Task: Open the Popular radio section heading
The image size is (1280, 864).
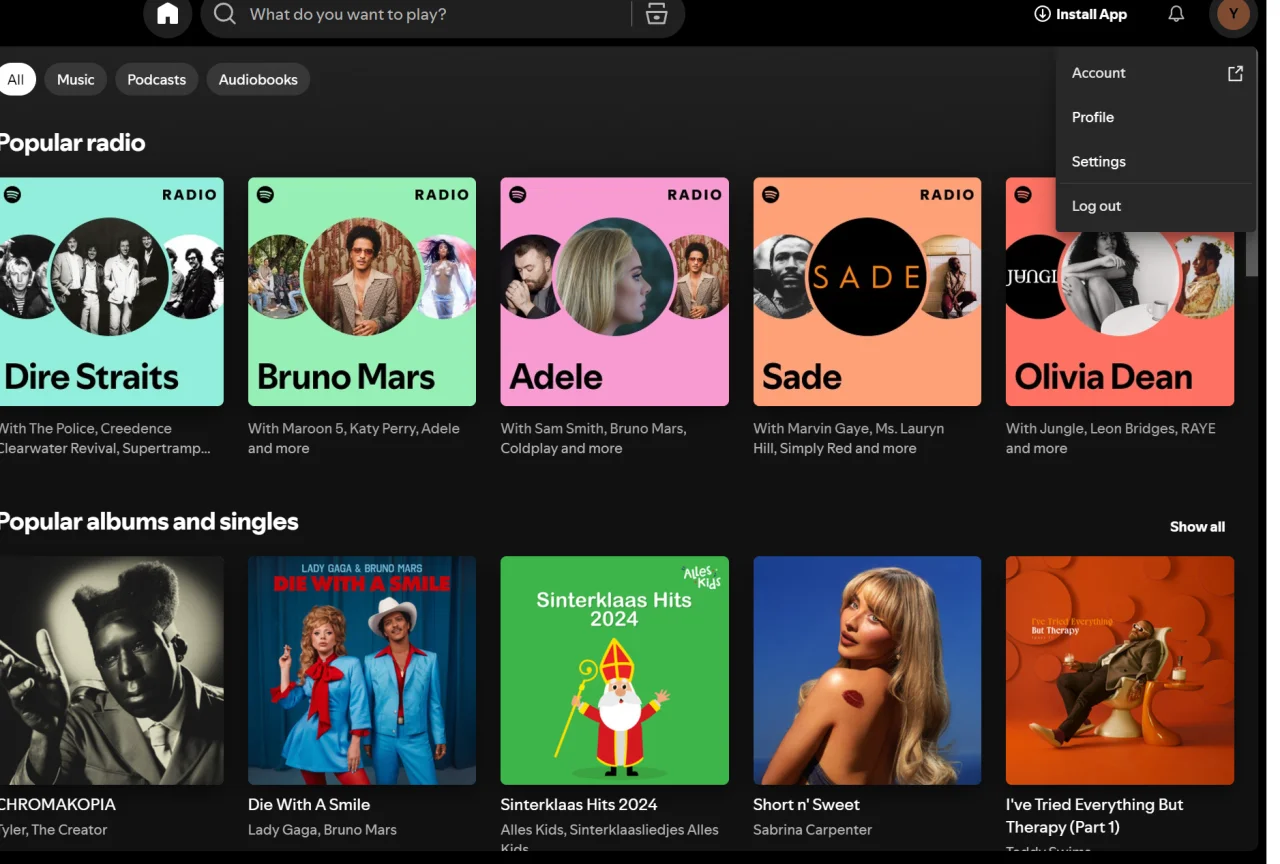Action: pyautogui.click(x=73, y=142)
